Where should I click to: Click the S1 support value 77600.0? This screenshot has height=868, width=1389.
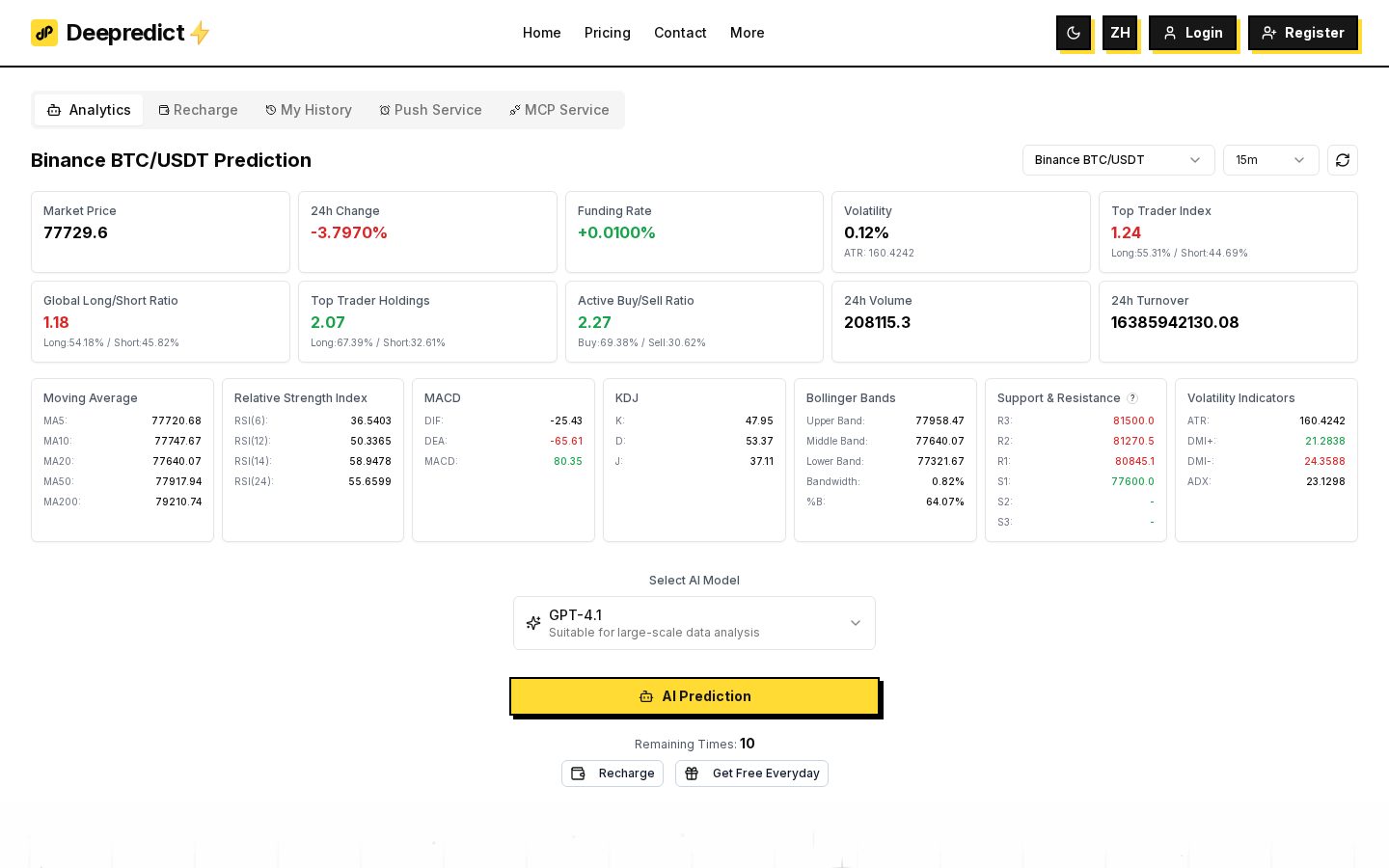pos(1132,481)
